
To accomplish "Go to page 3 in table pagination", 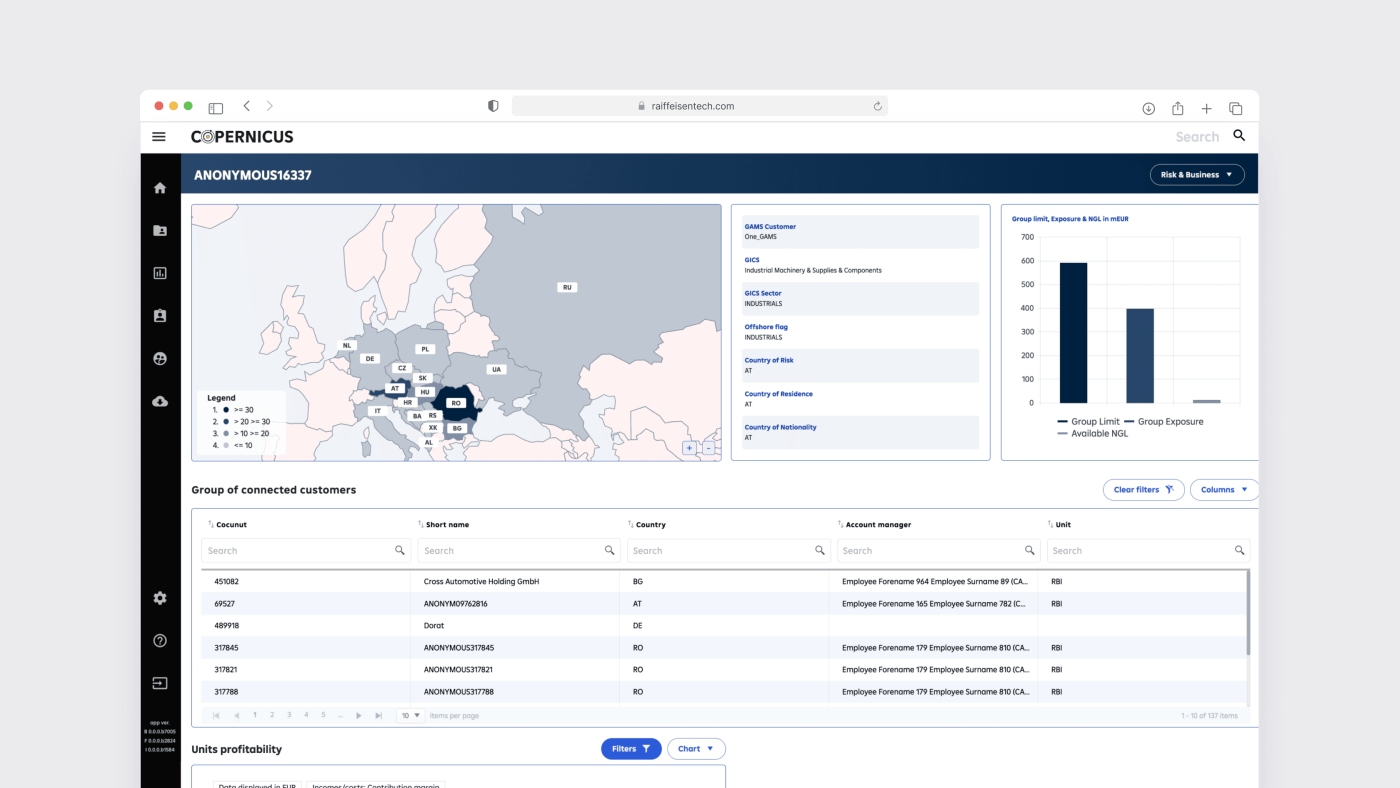I will tap(289, 715).
